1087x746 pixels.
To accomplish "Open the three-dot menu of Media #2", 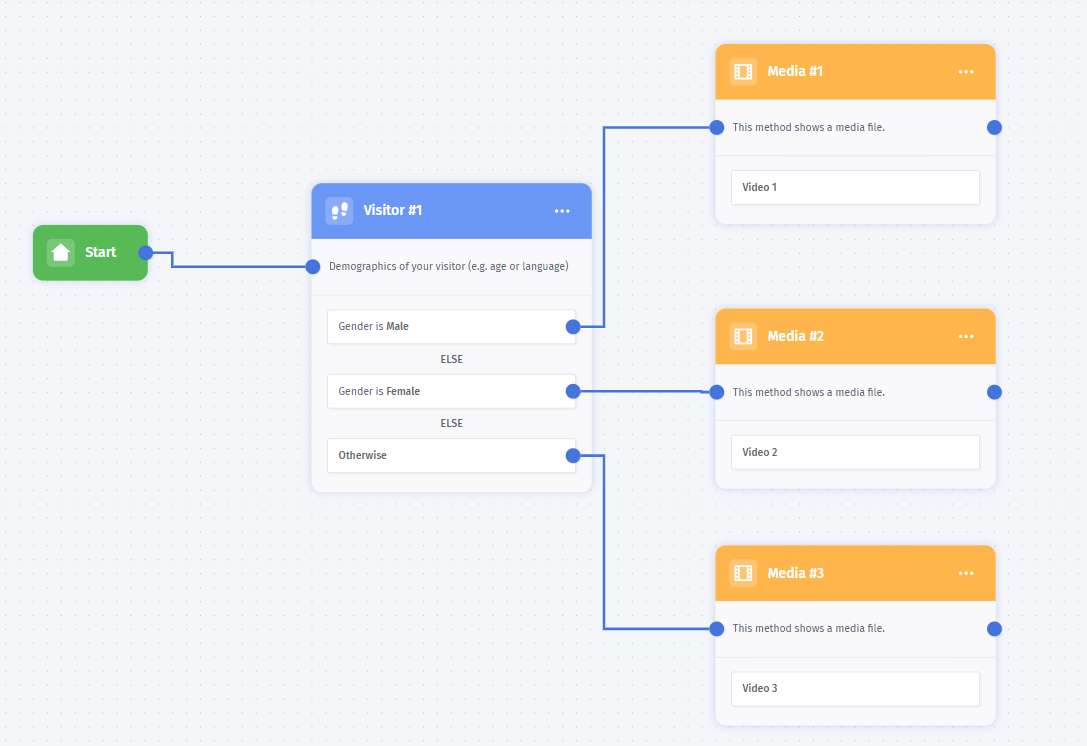I will point(966,336).
